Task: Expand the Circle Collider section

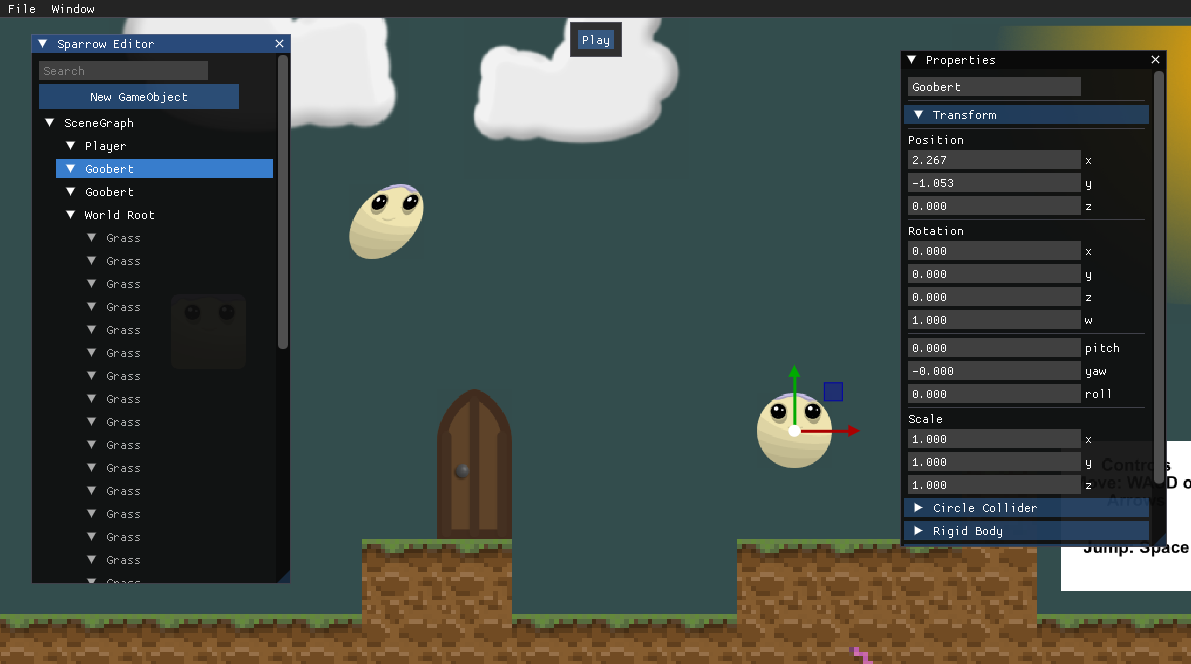Action: click(1026, 507)
